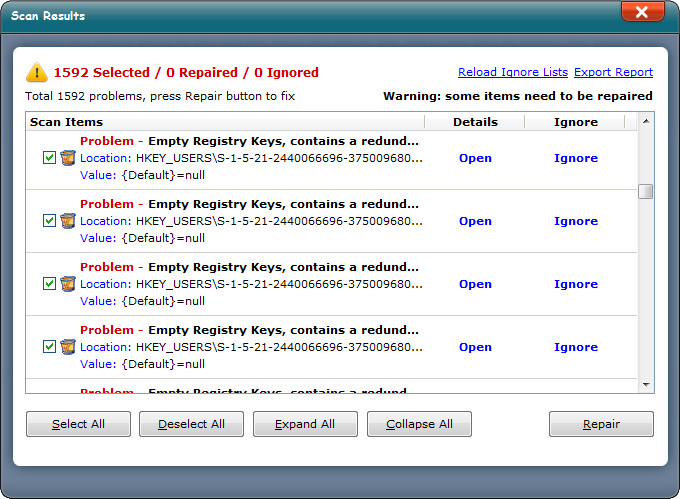Click the Details column header
Viewport: 680px width, 499px height.
[475, 122]
